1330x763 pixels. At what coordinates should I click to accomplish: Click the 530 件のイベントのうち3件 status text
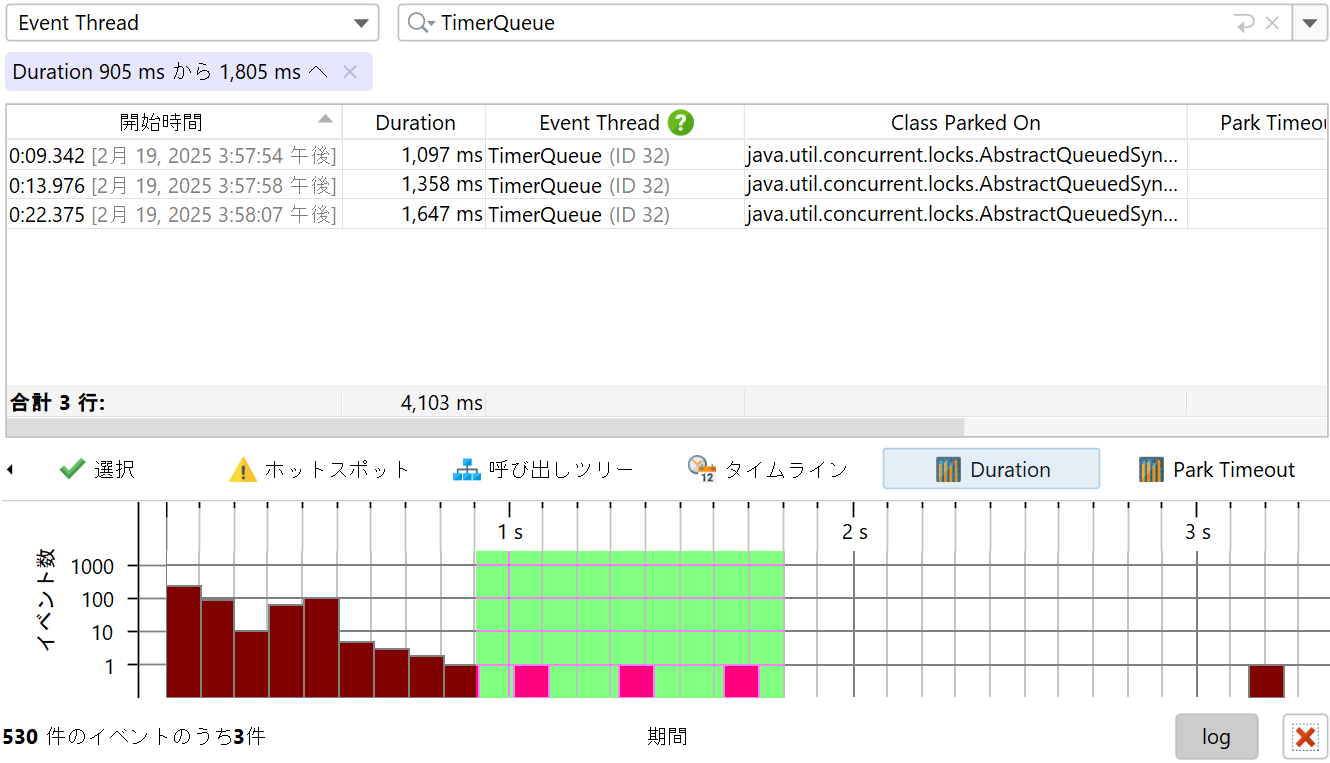tap(134, 737)
